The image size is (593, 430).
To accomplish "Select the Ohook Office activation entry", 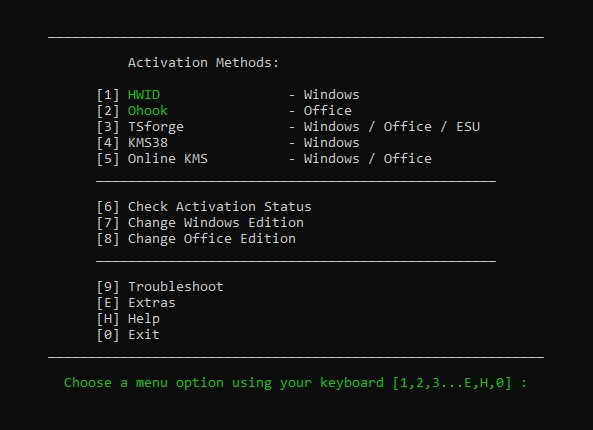I will click(147, 110).
